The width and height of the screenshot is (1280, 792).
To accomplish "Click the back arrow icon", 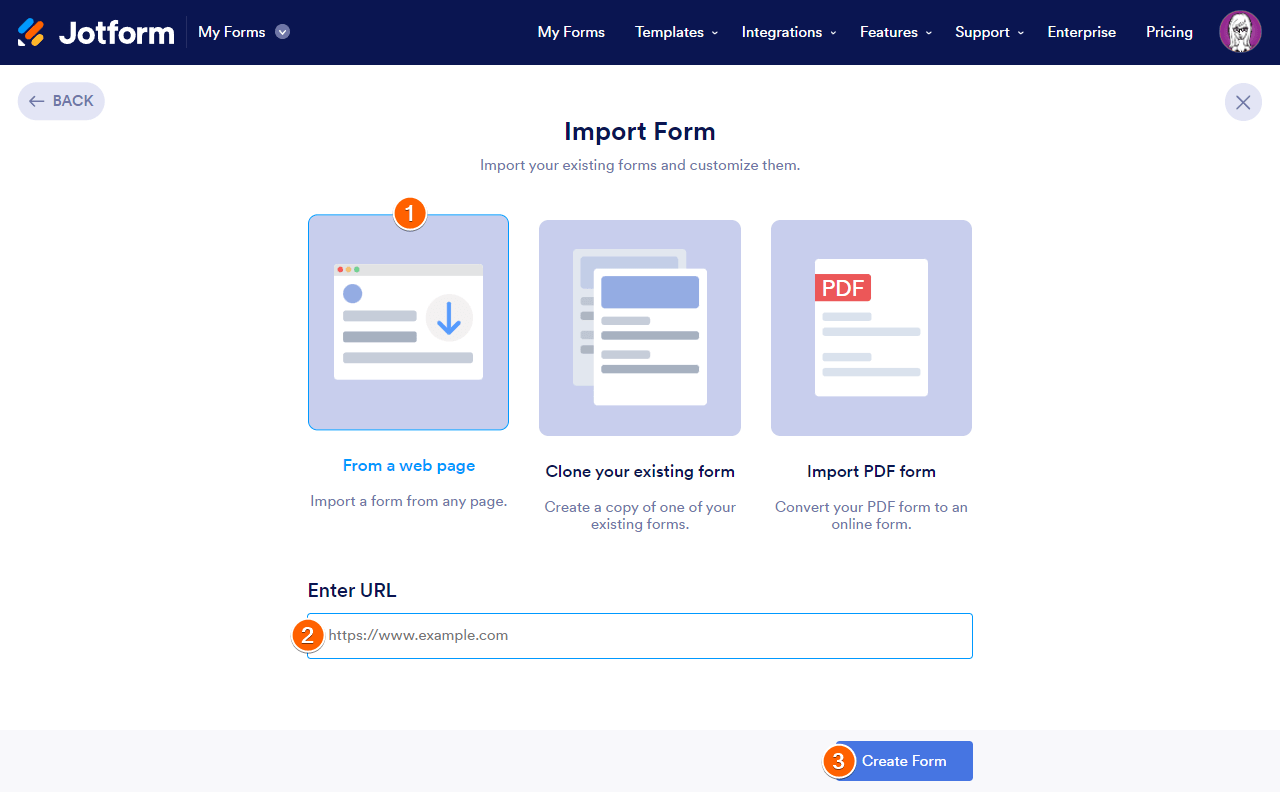I will tap(35, 100).
